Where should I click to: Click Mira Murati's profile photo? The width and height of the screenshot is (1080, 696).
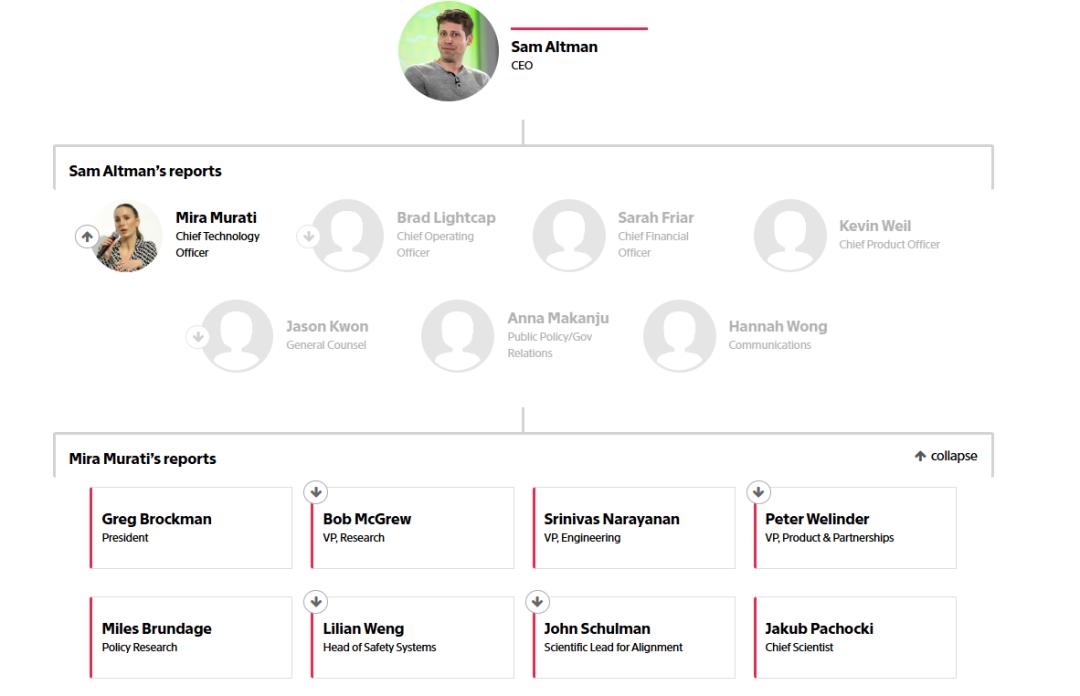click(128, 237)
